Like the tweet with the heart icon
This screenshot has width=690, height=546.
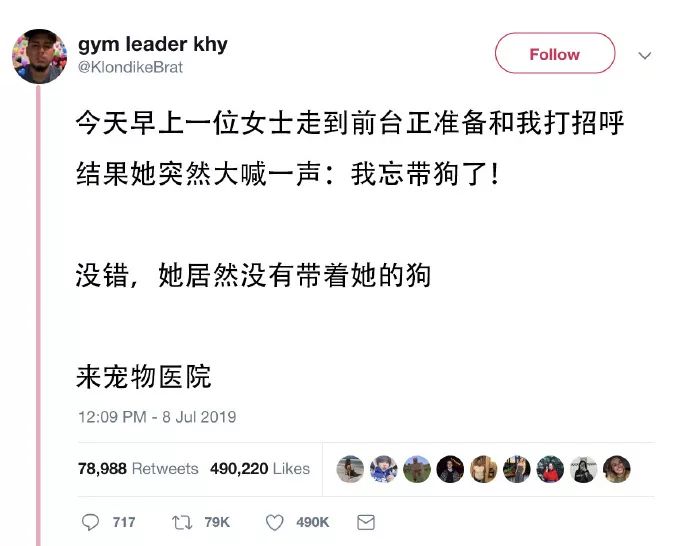point(275,523)
